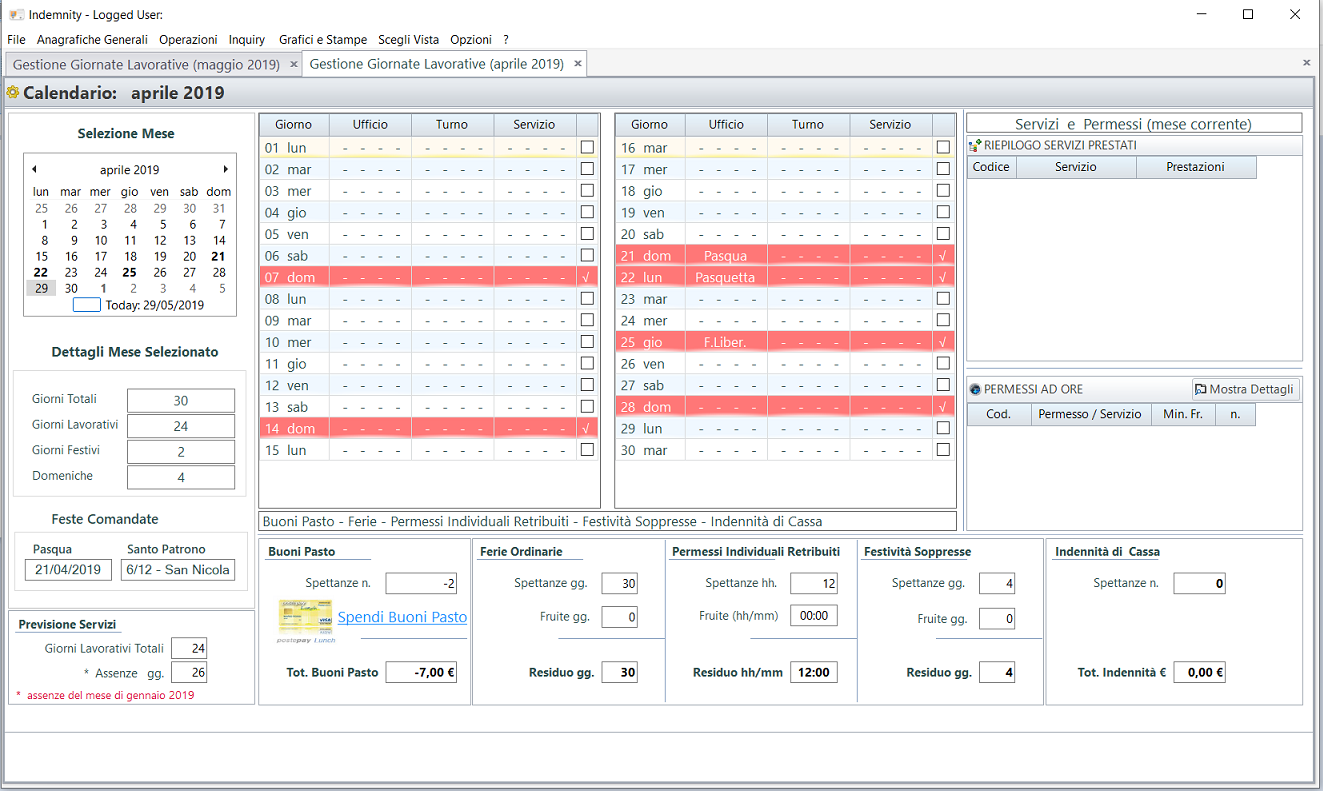Click the Assenze gg. field showing 26

(x=188, y=673)
